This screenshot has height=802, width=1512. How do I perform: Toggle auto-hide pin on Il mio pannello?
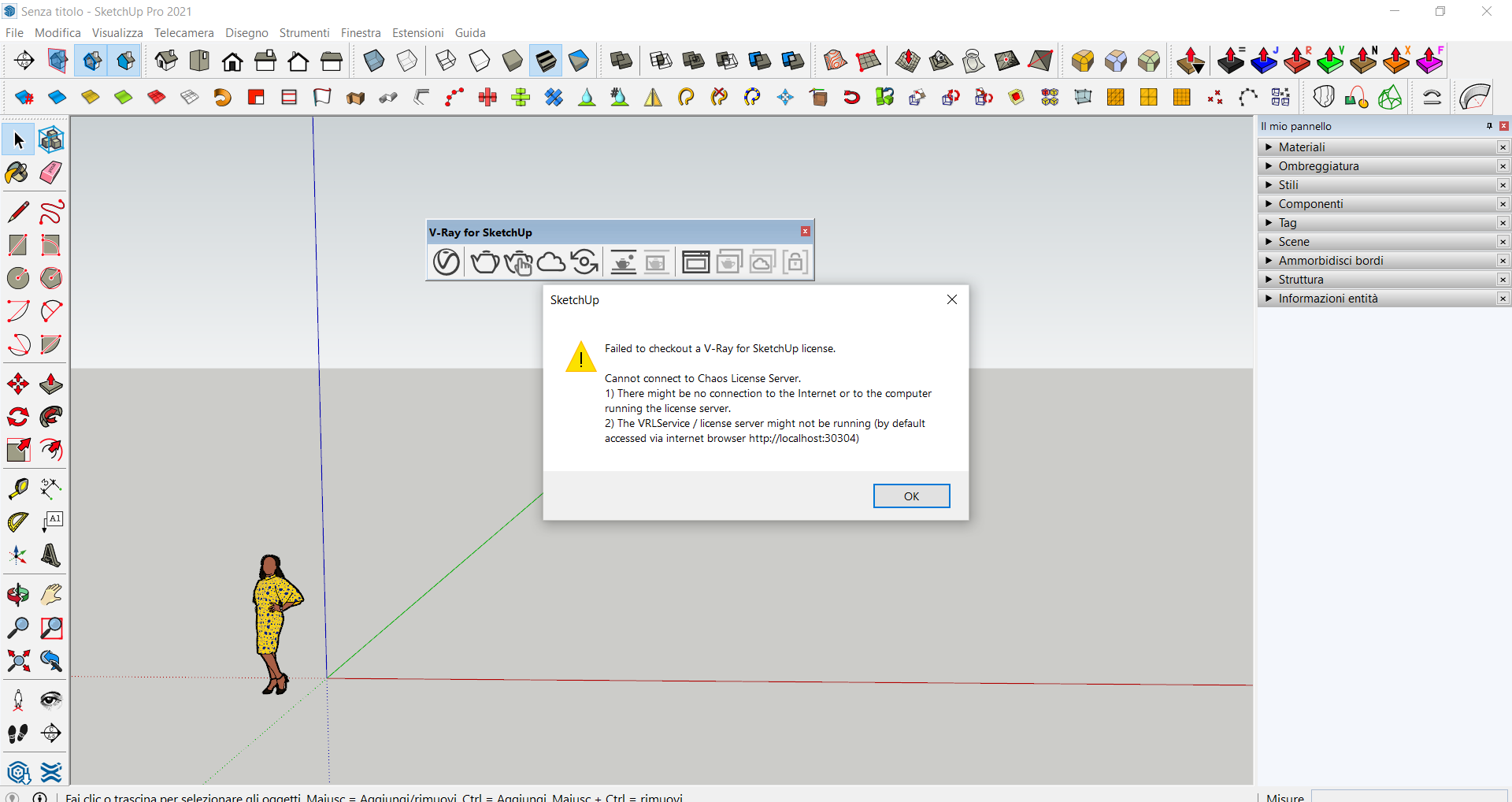pos(1489,126)
